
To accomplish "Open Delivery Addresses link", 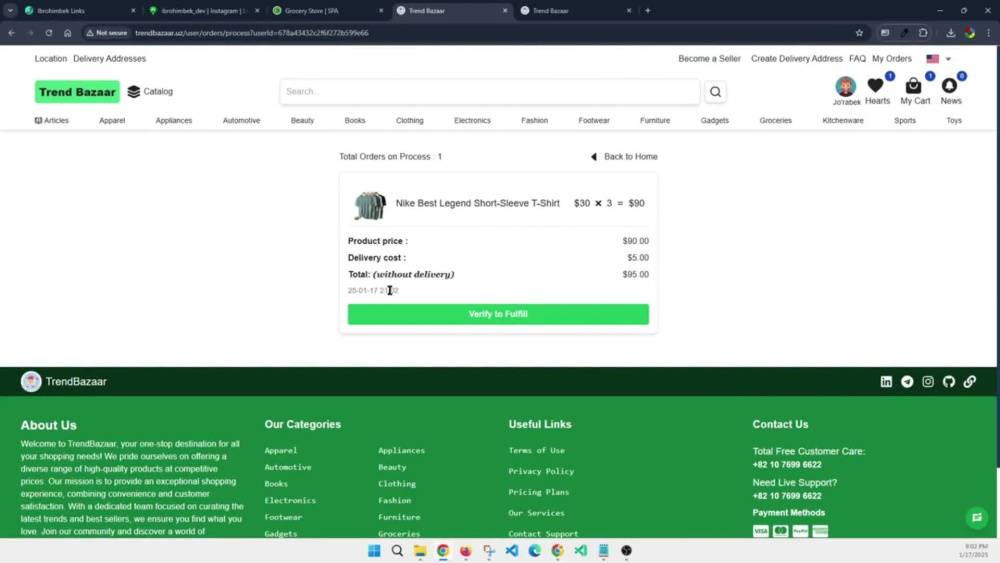I will (109, 59).
